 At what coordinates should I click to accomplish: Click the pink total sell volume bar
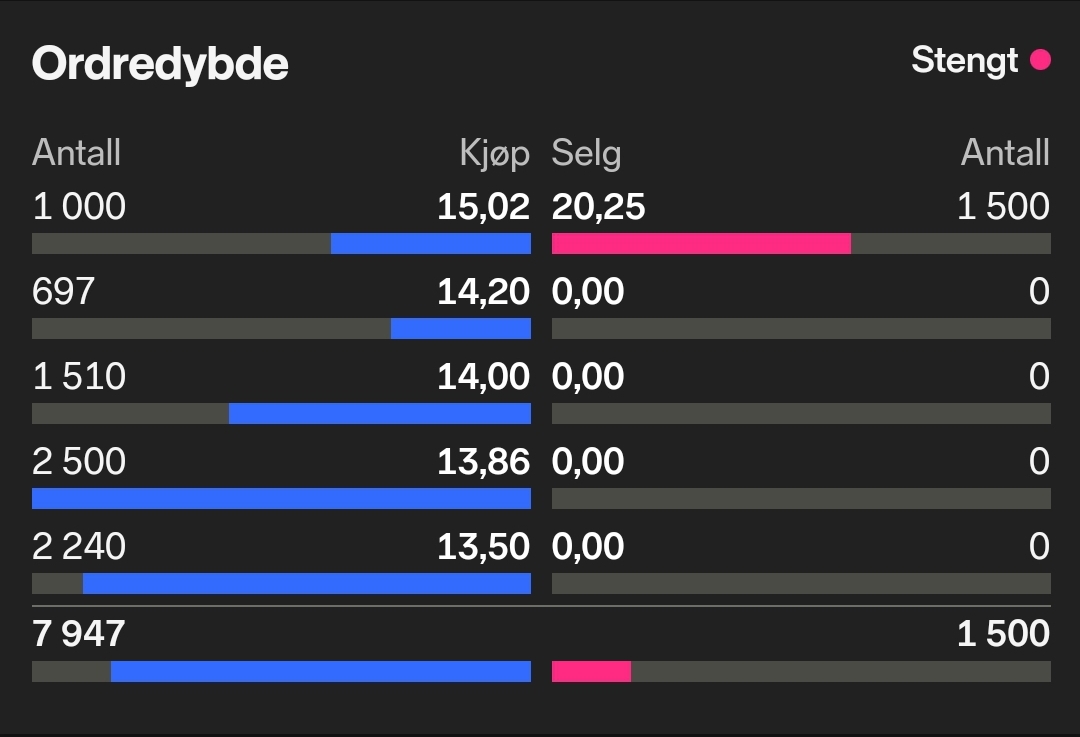pyautogui.click(x=591, y=672)
